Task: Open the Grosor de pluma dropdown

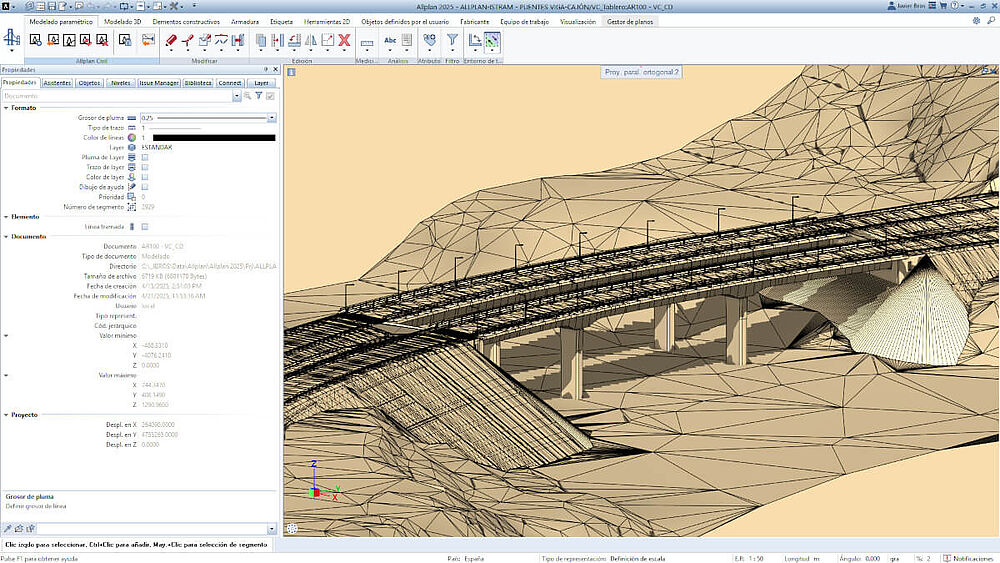Action: [x=271, y=118]
